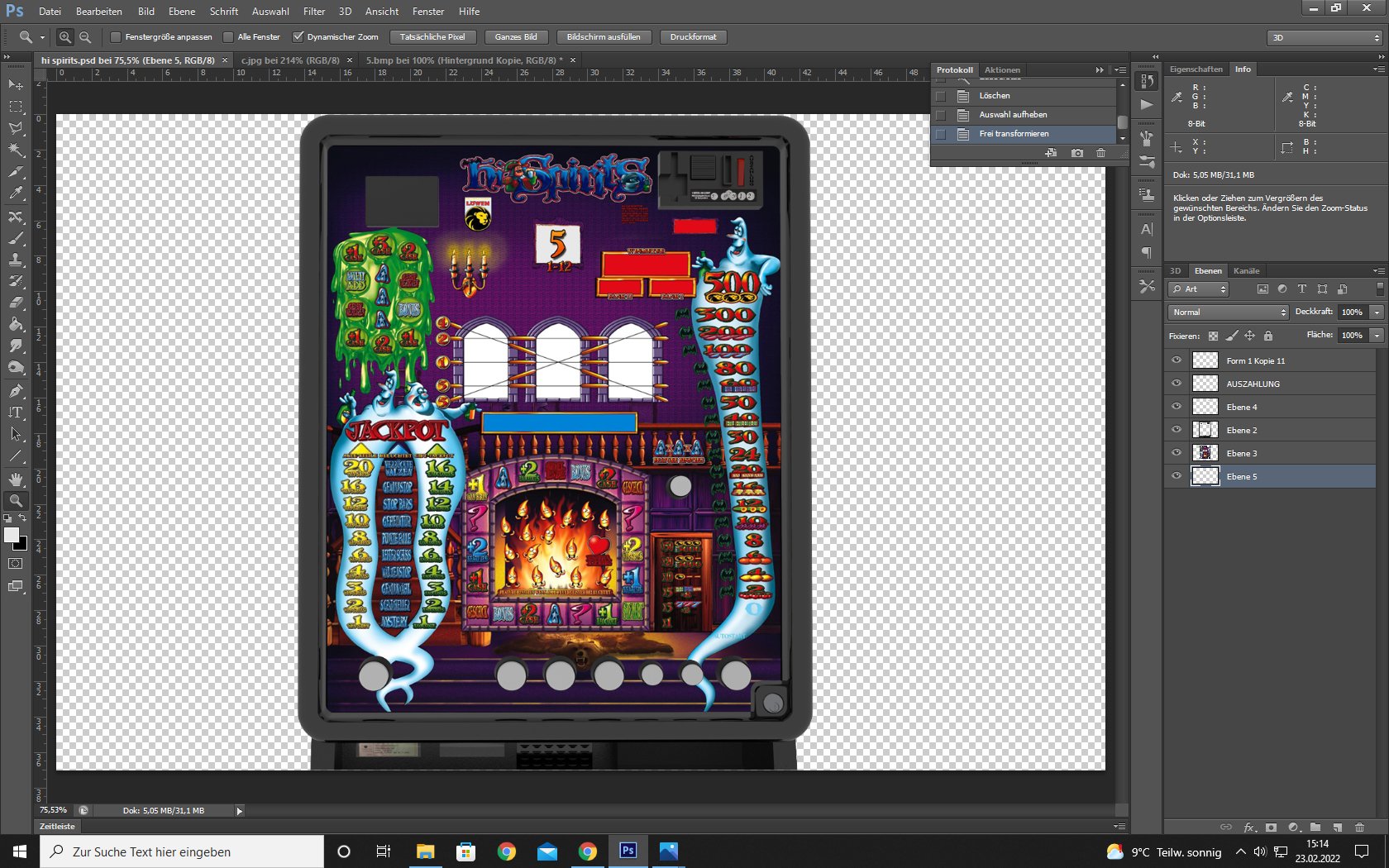
Task: Select the Auswahl aufheben history state
Action: [1024, 115]
